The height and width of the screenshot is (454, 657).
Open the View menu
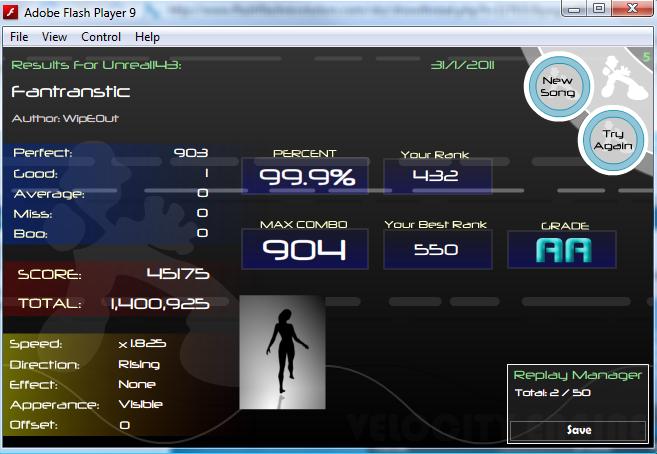pyautogui.click(x=54, y=37)
